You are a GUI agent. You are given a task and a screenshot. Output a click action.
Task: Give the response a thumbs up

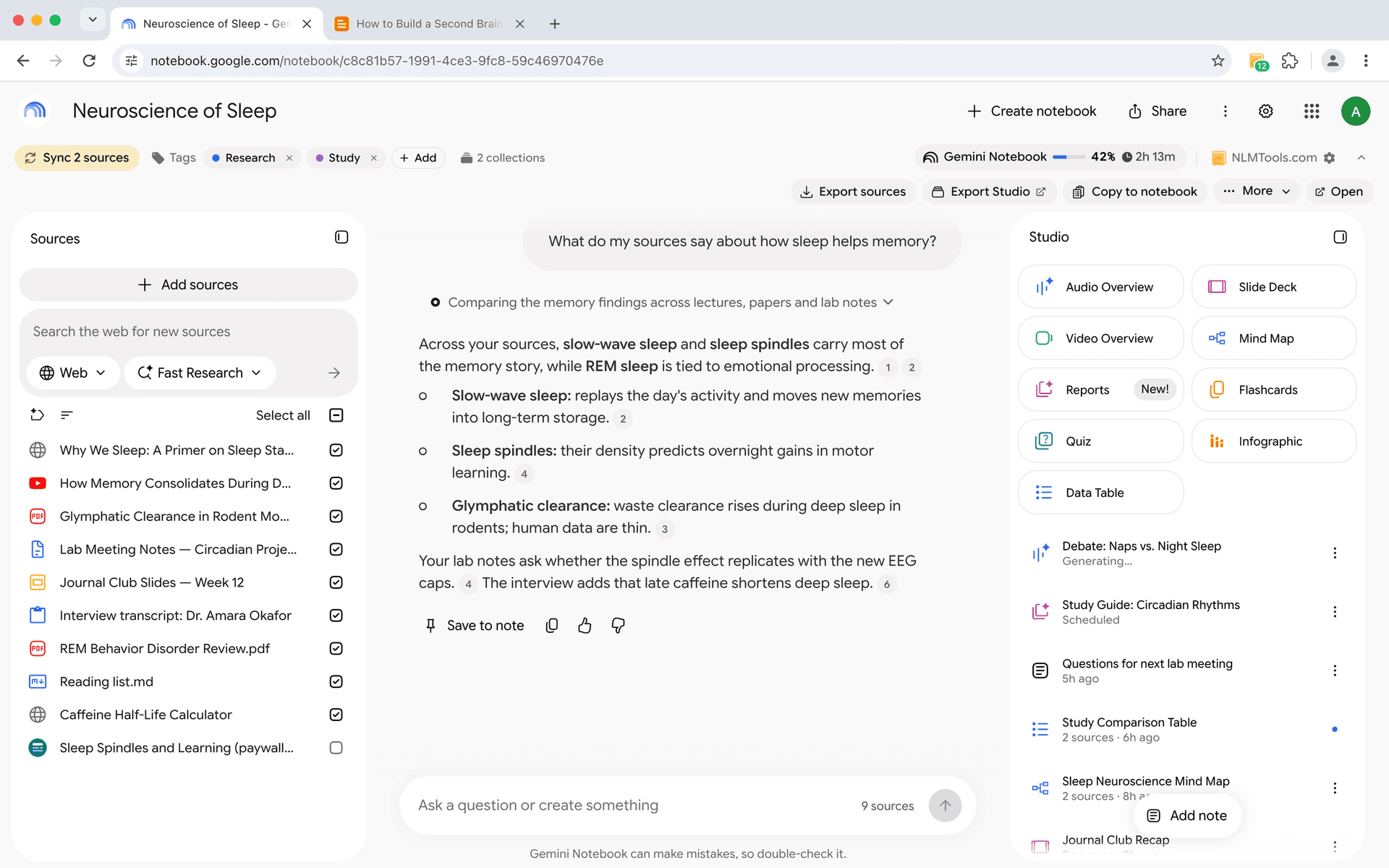point(585,626)
